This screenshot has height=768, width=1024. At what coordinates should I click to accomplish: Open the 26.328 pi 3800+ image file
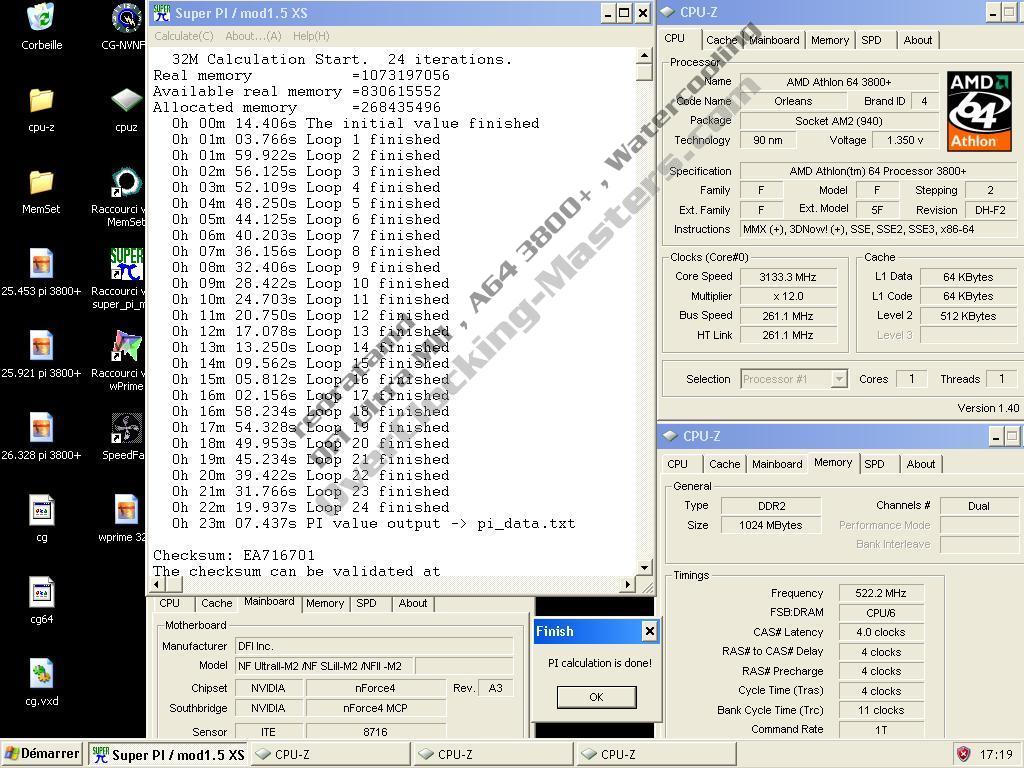tap(41, 428)
